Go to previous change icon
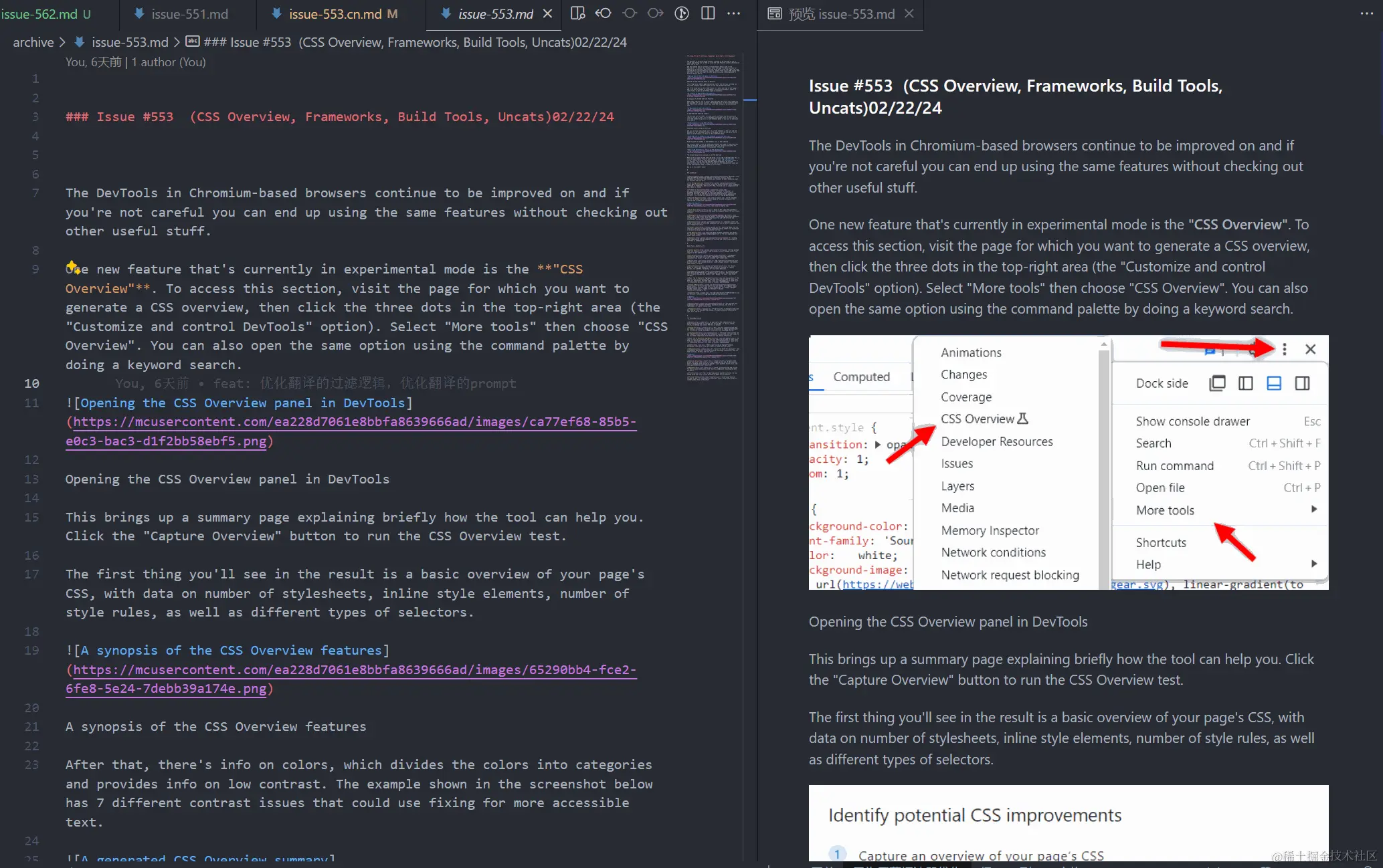The image size is (1383, 868). point(604,13)
